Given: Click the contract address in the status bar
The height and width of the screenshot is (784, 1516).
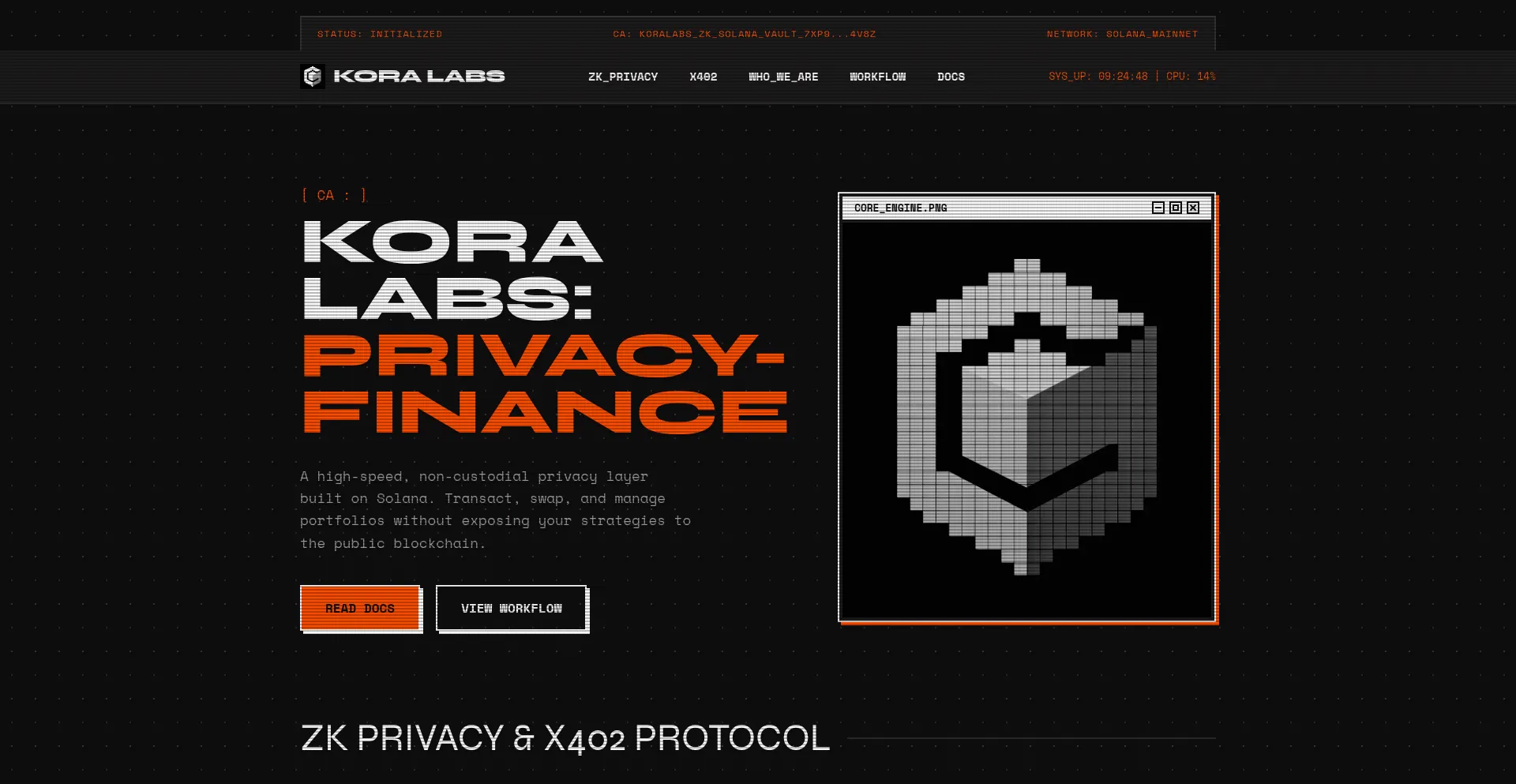Looking at the screenshot, I should 745,34.
